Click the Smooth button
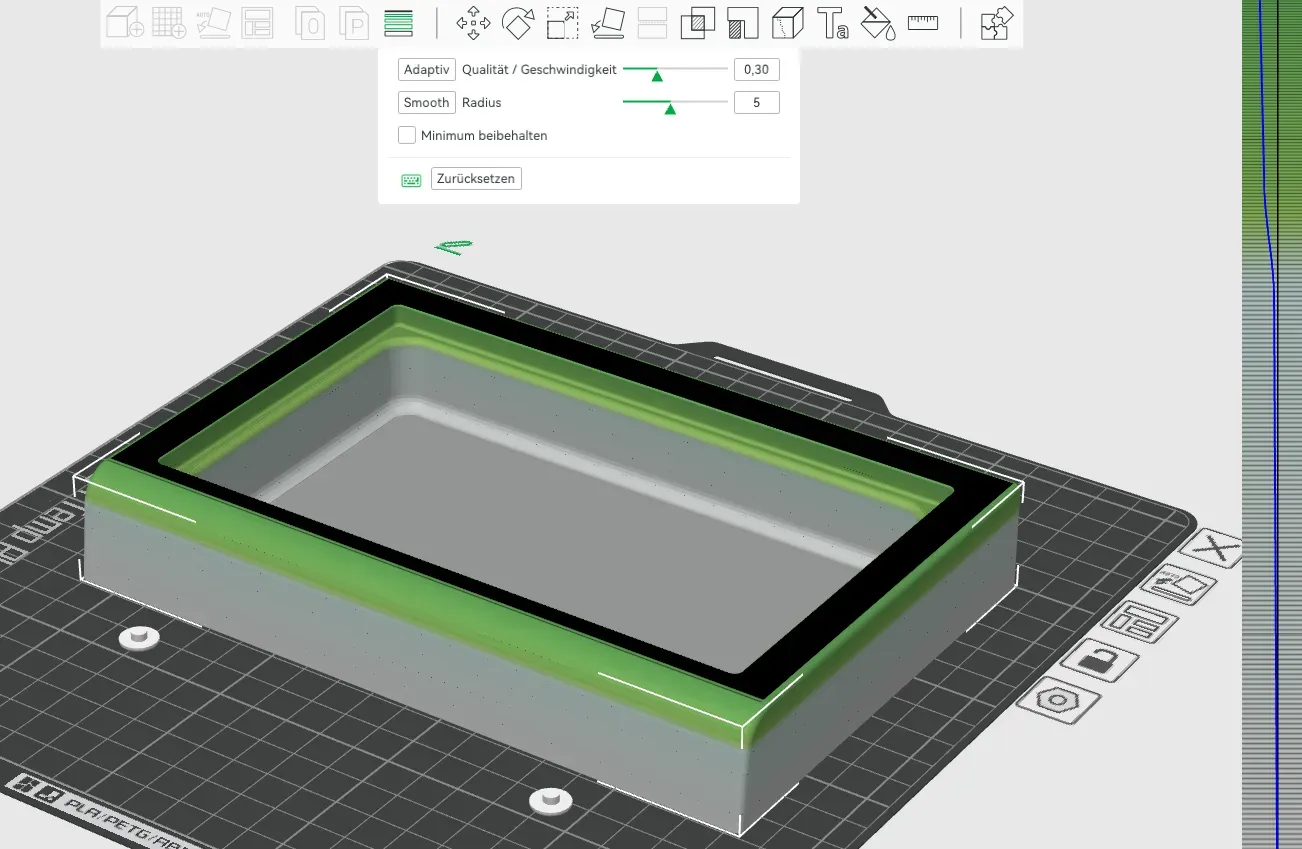This screenshot has width=1302, height=849. click(x=427, y=102)
